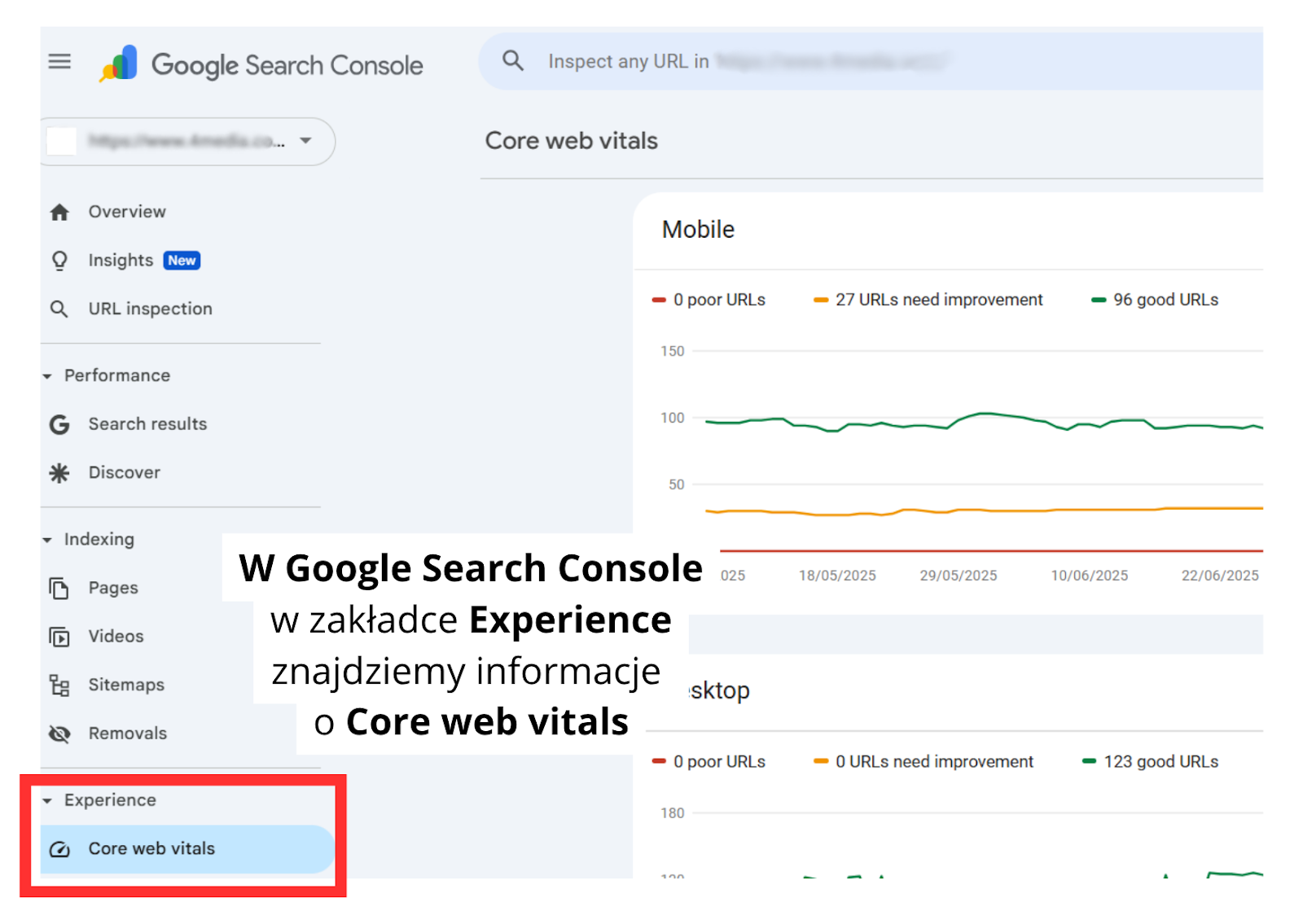This screenshot has width=1303, height=924.
Task: Select the Discover asterisk icon
Action: [x=59, y=472]
